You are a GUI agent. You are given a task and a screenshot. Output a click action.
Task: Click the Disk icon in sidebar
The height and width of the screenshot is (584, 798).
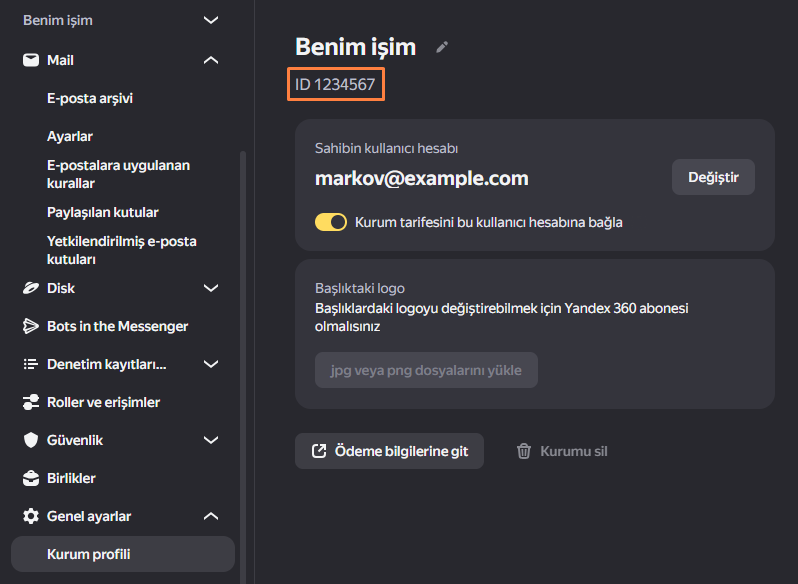coord(31,288)
